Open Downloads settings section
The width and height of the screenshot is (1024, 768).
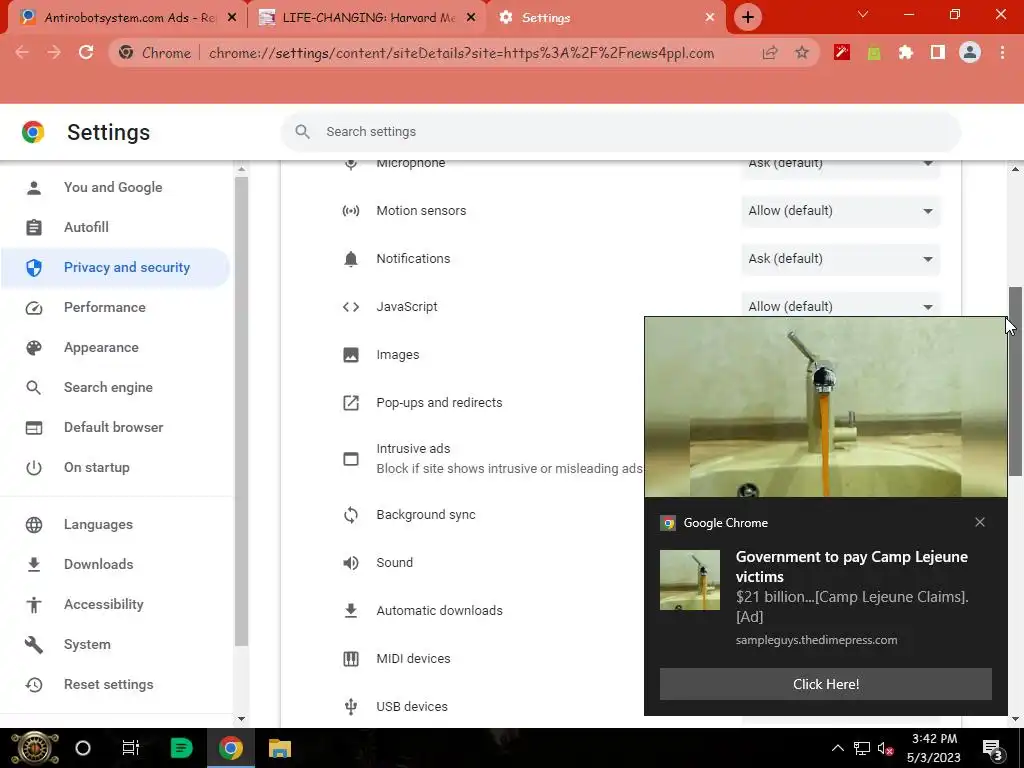click(x=116, y=564)
